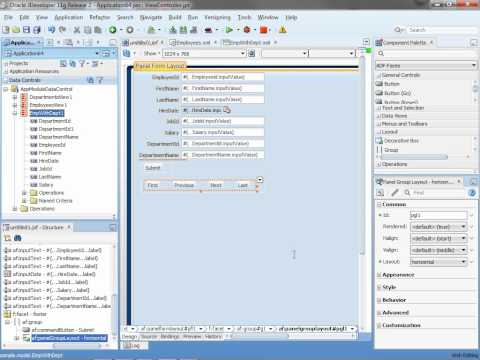480x360 pixels.
Task: Click the green Back navigation icon
Action: tap(113, 30)
